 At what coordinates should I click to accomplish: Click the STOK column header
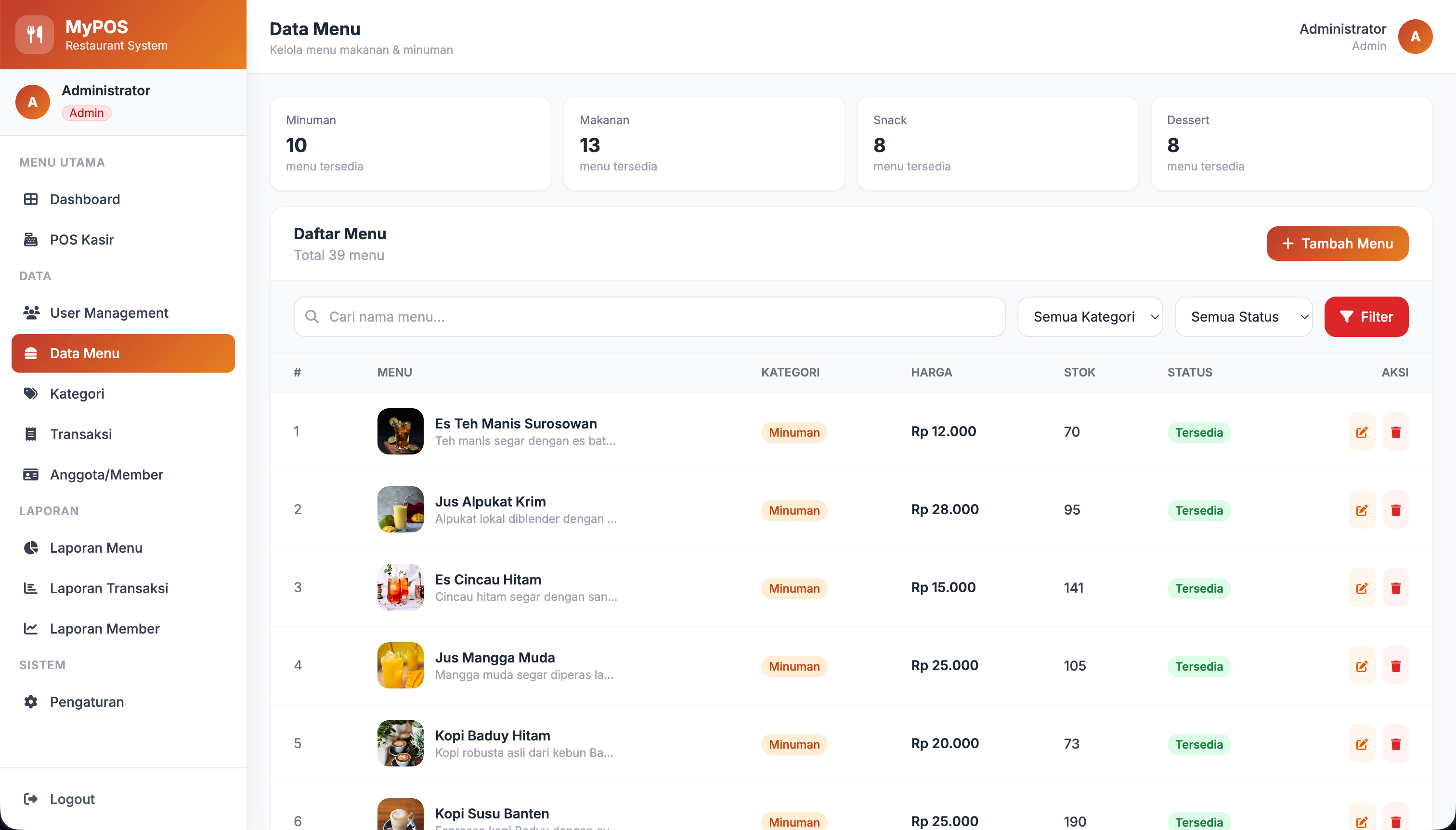tap(1079, 372)
